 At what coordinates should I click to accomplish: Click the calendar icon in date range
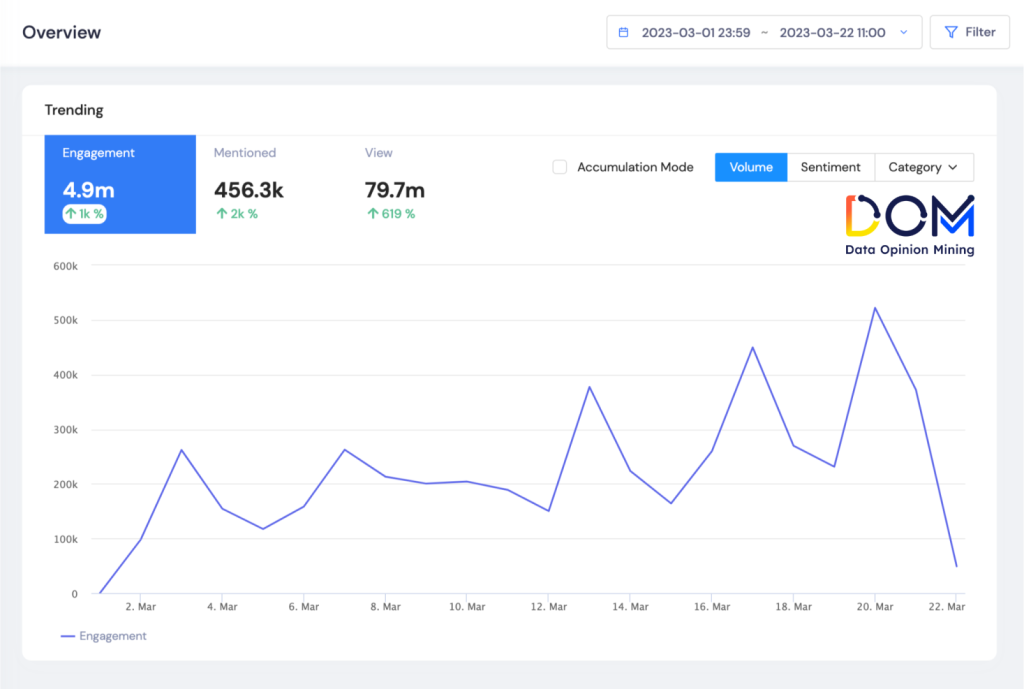[624, 32]
